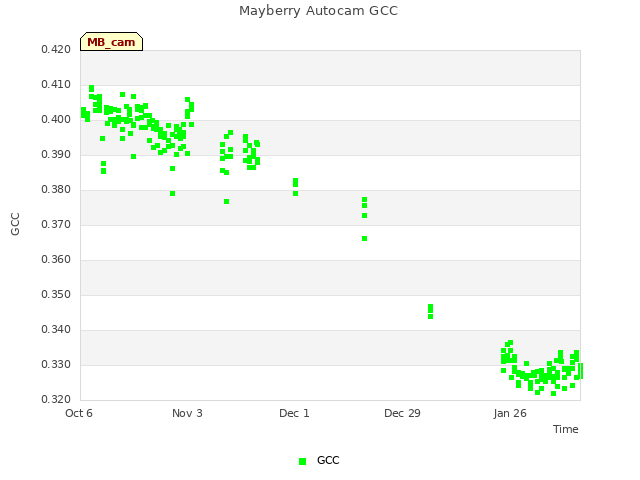Click the Time axis title
Image resolution: width=640 pixels, height=480 pixels.
566,429
